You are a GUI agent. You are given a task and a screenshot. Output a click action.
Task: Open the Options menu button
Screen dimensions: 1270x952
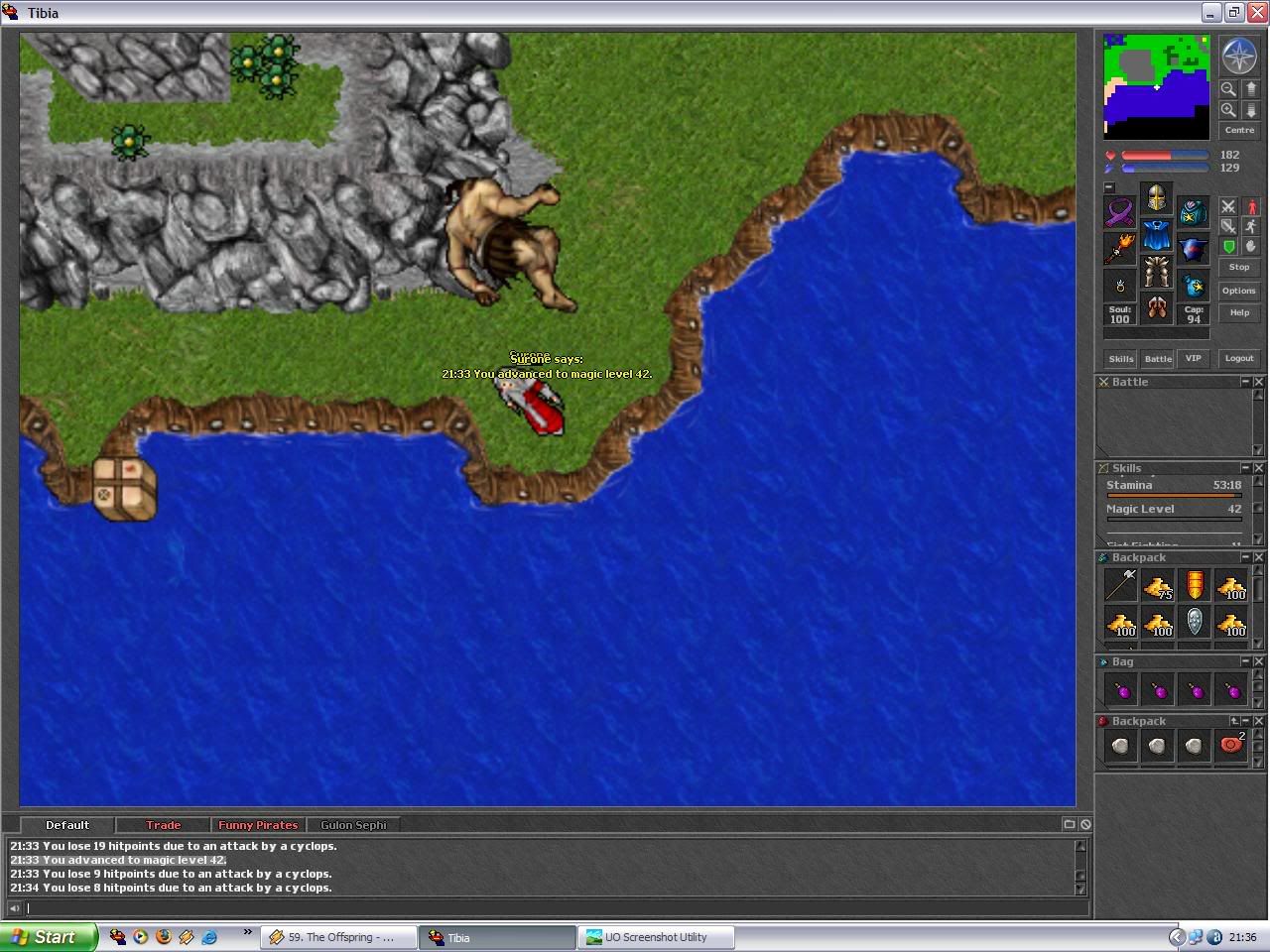pos(1239,291)
